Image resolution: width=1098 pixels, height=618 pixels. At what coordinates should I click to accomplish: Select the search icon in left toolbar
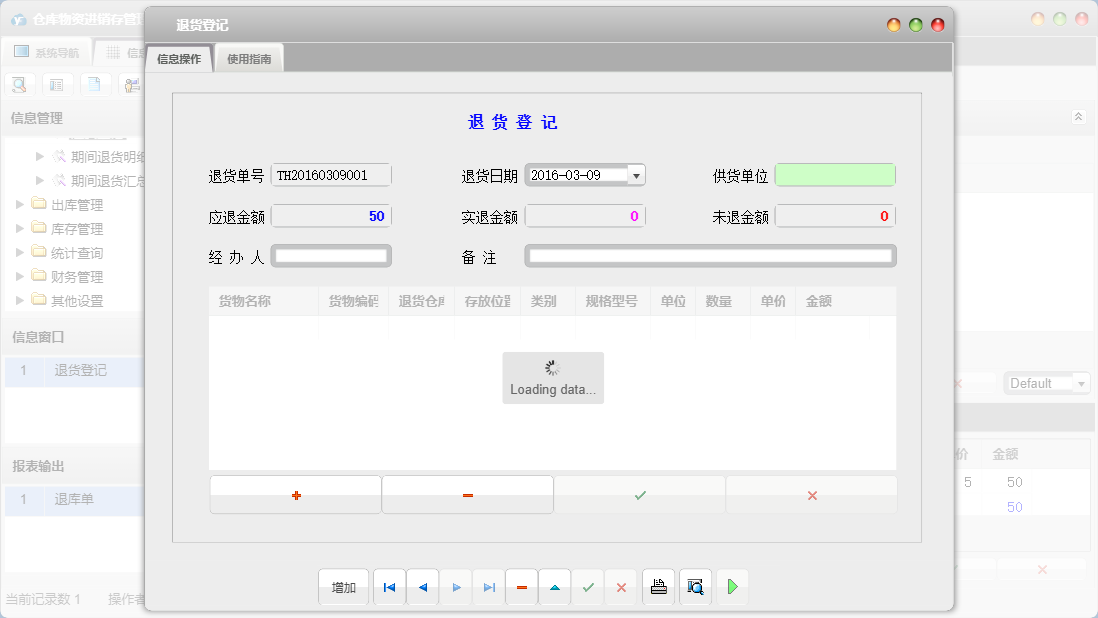tap(19, 84)
